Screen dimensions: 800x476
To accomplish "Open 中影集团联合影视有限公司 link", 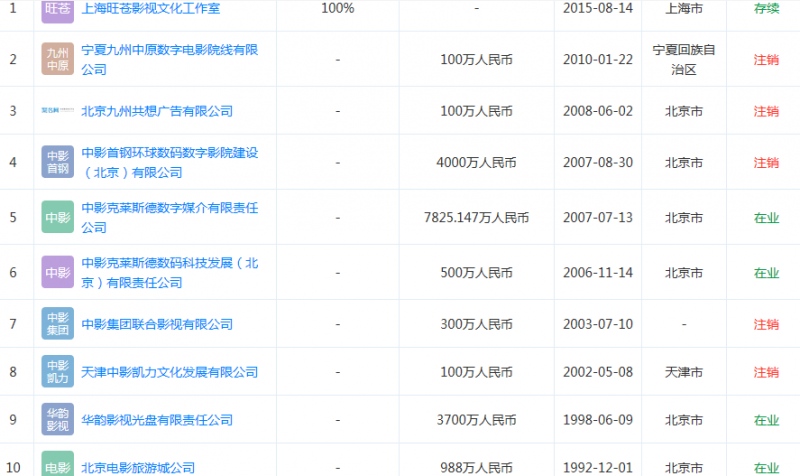I will [157, 324].
